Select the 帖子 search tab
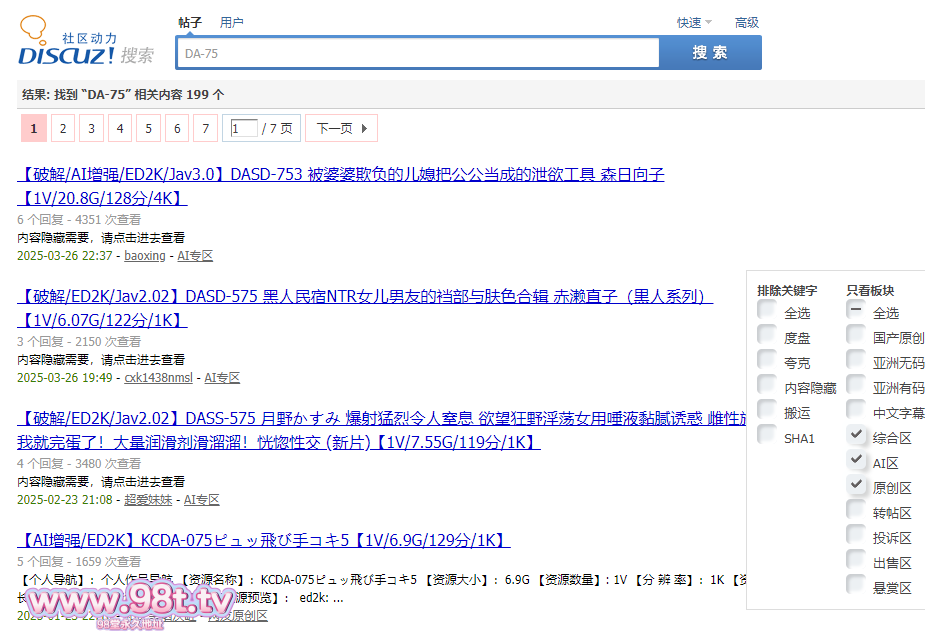The image size is (925, 639). [190, 22]
